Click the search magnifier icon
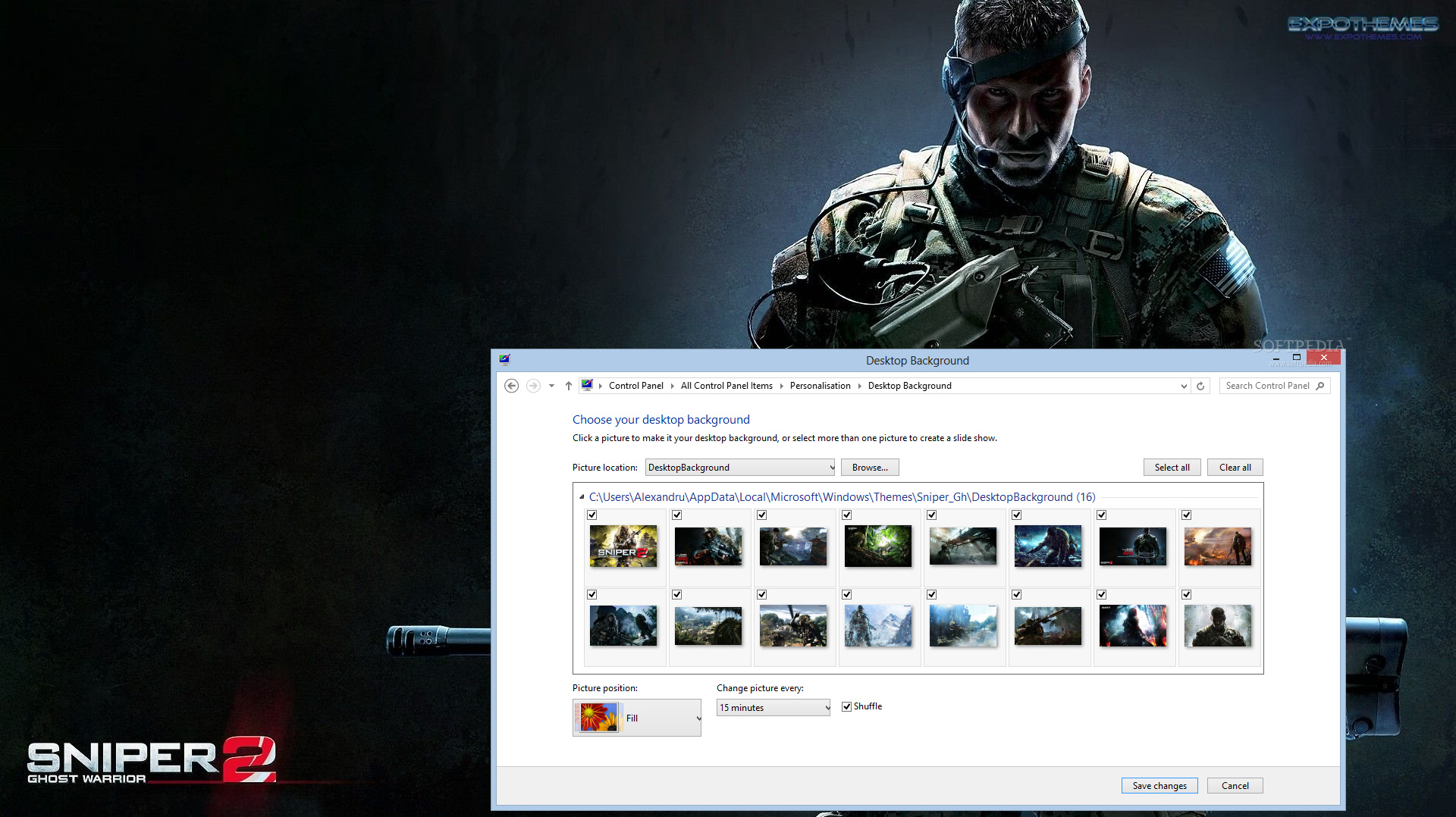The height and width of the screenshot is (817, 1456). point(1320,386)
